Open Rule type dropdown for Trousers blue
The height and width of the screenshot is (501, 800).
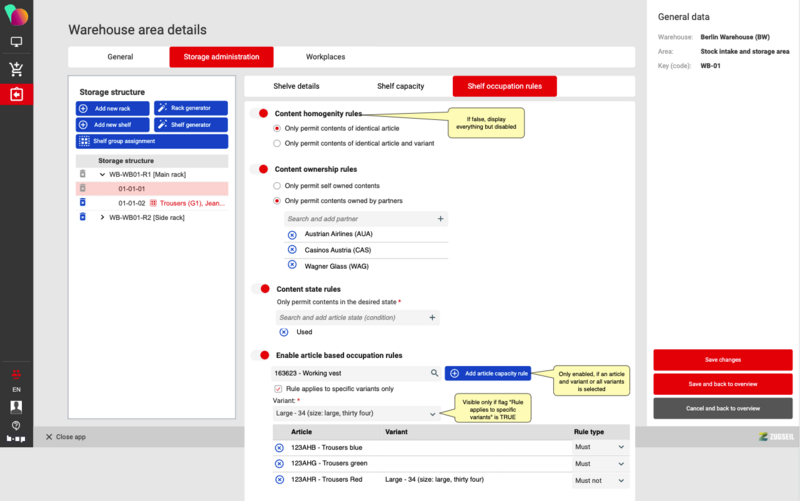point(600,447)
